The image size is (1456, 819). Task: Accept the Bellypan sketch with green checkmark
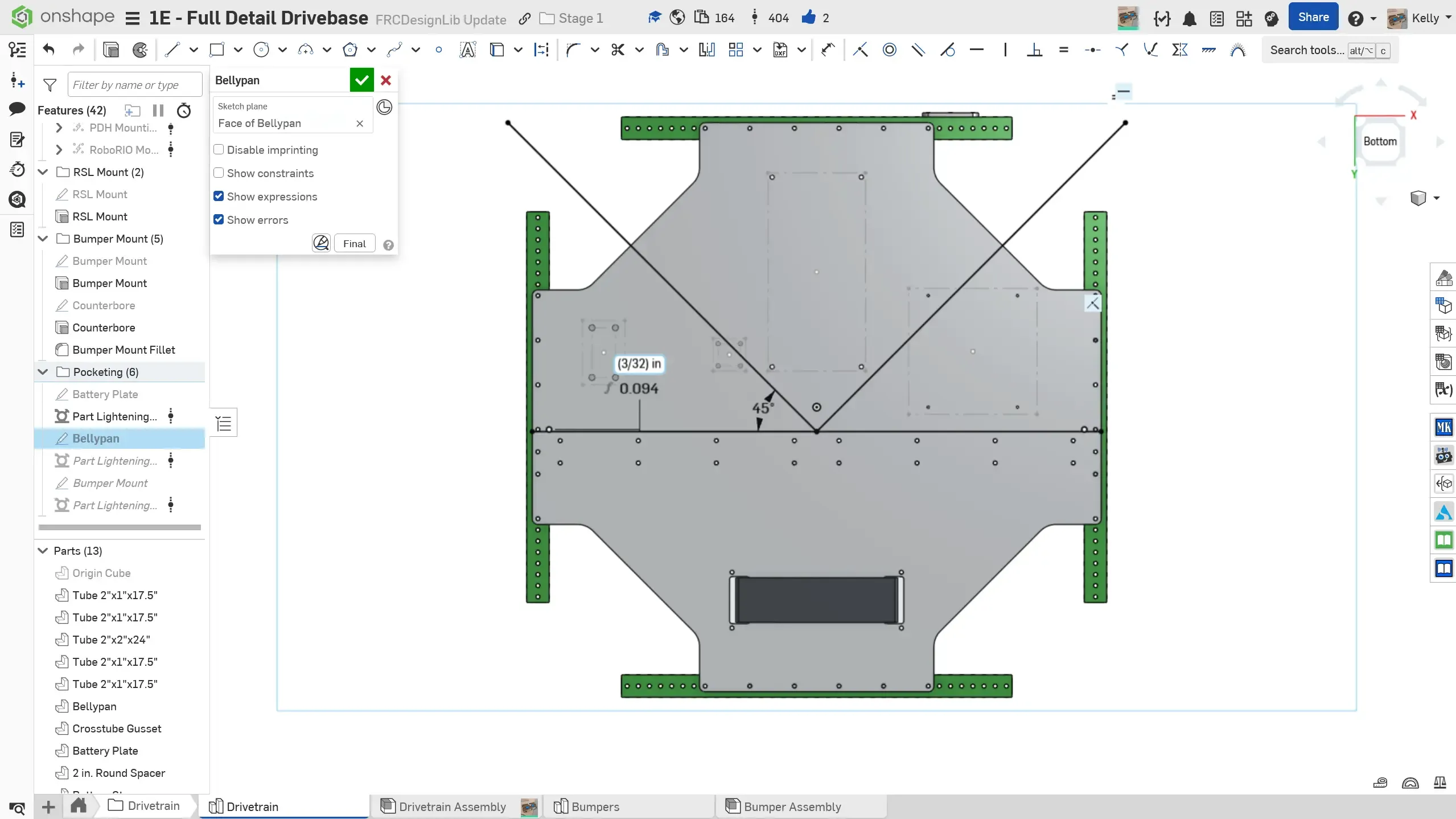click(x=361, y=80)
